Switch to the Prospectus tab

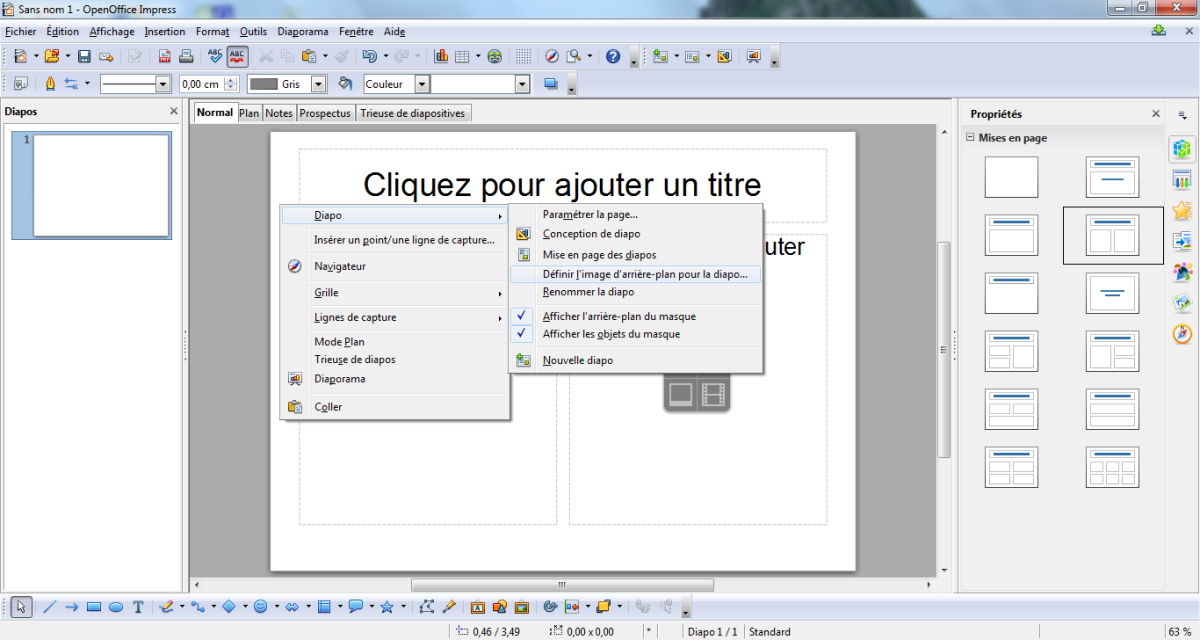click(325, 113)
